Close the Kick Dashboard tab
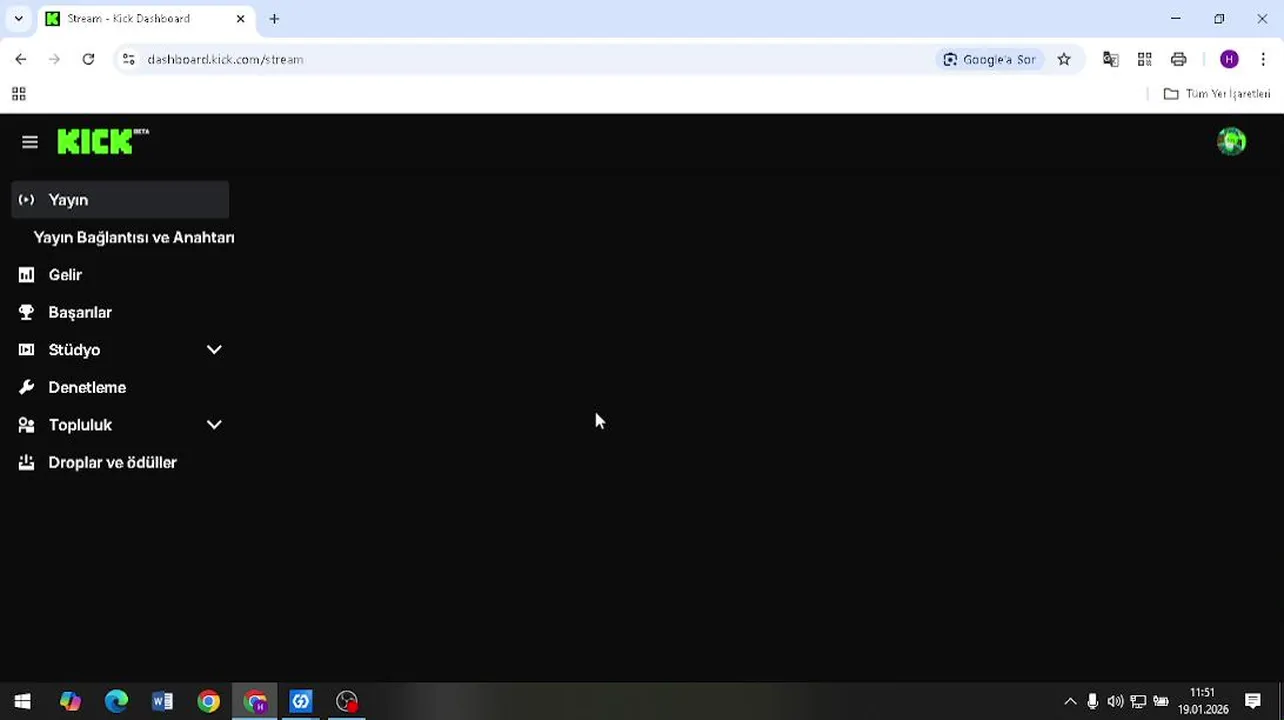 click(241, 18)
